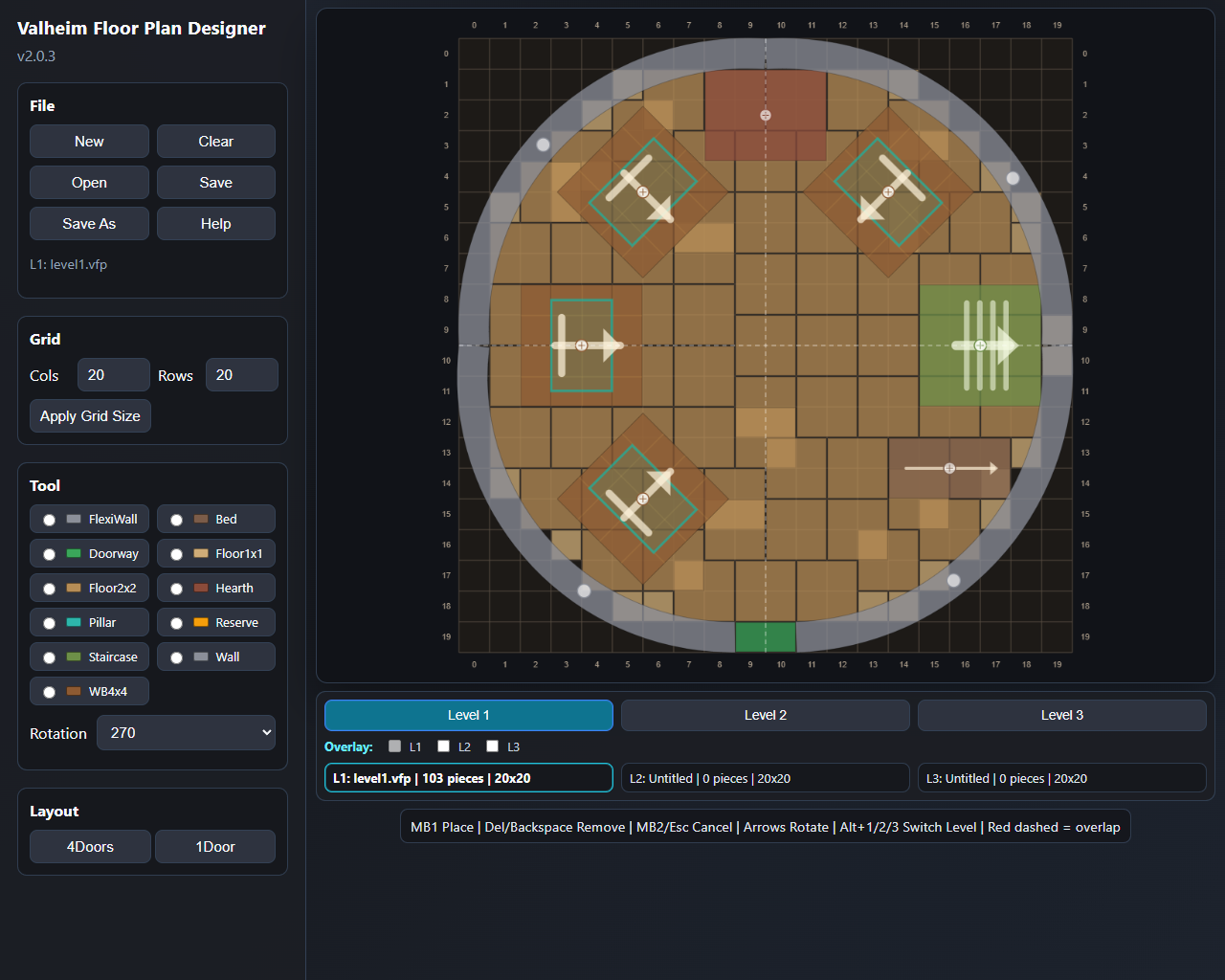Select the left-side workbench with right arrow
Viewport: 1225px width, 980px height.
tap(582, 345)
